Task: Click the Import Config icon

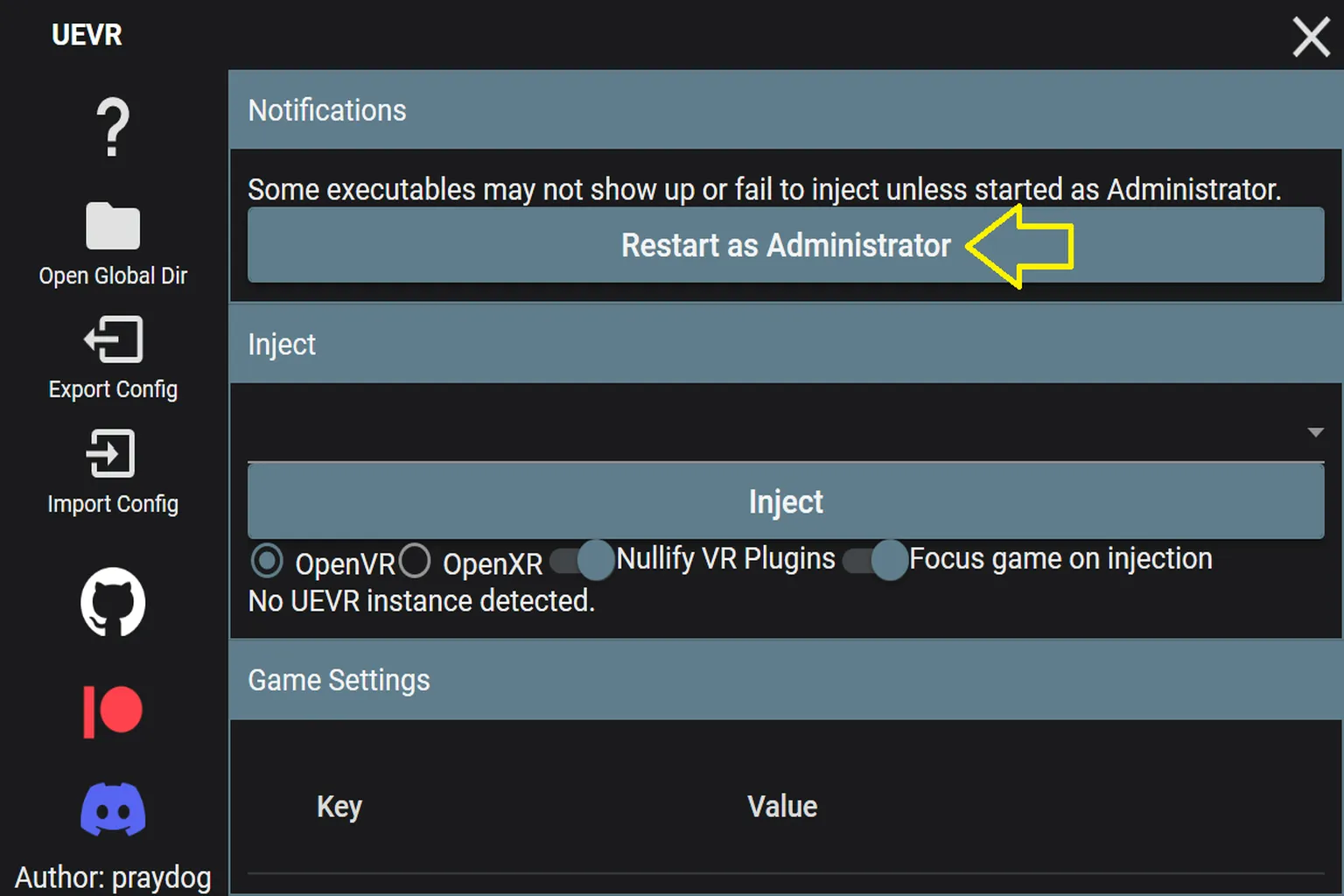Action: 110,453
